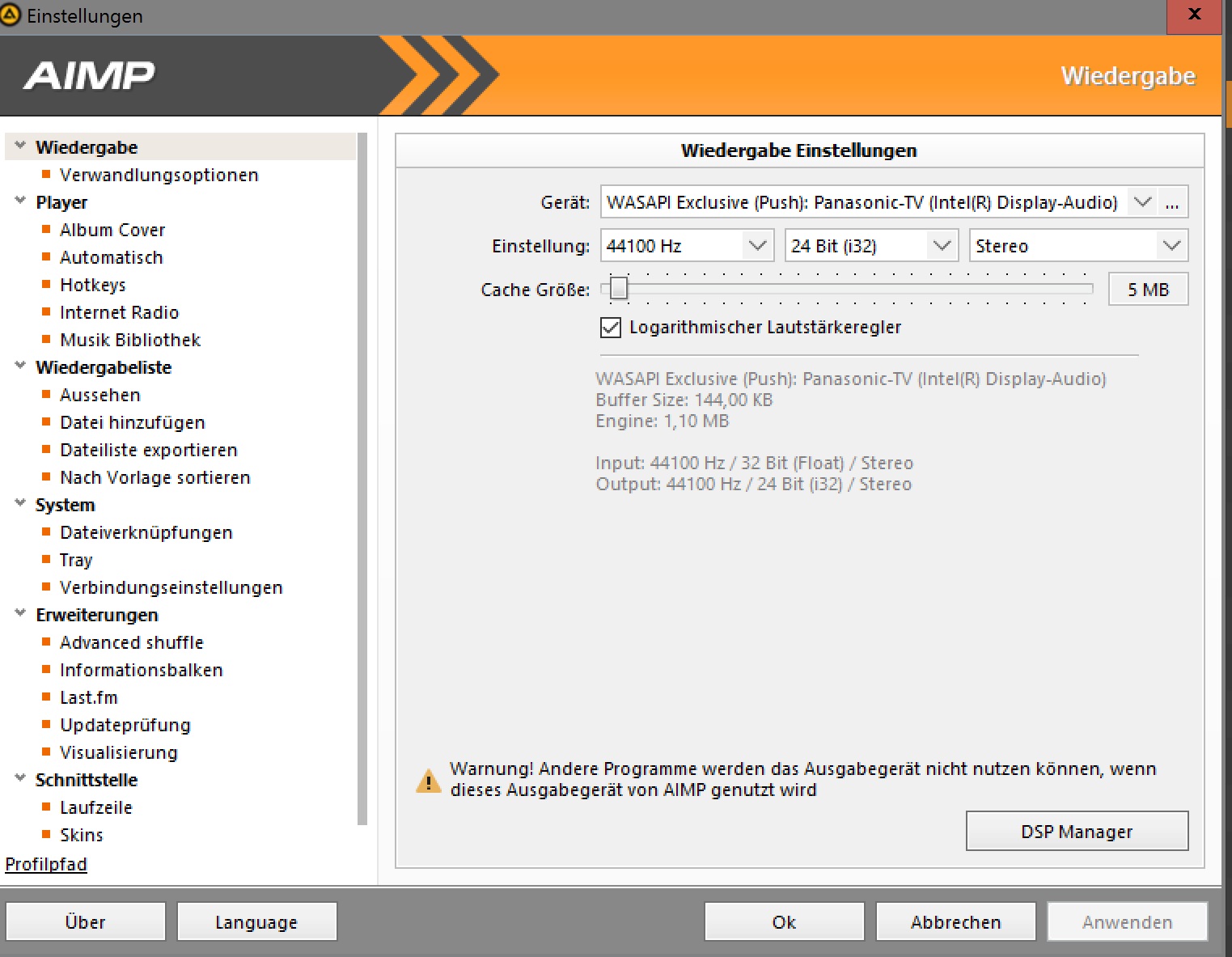Click the 5 MB cache value button
Viewport: 1232px width, 957px height.
point(1148,290)
